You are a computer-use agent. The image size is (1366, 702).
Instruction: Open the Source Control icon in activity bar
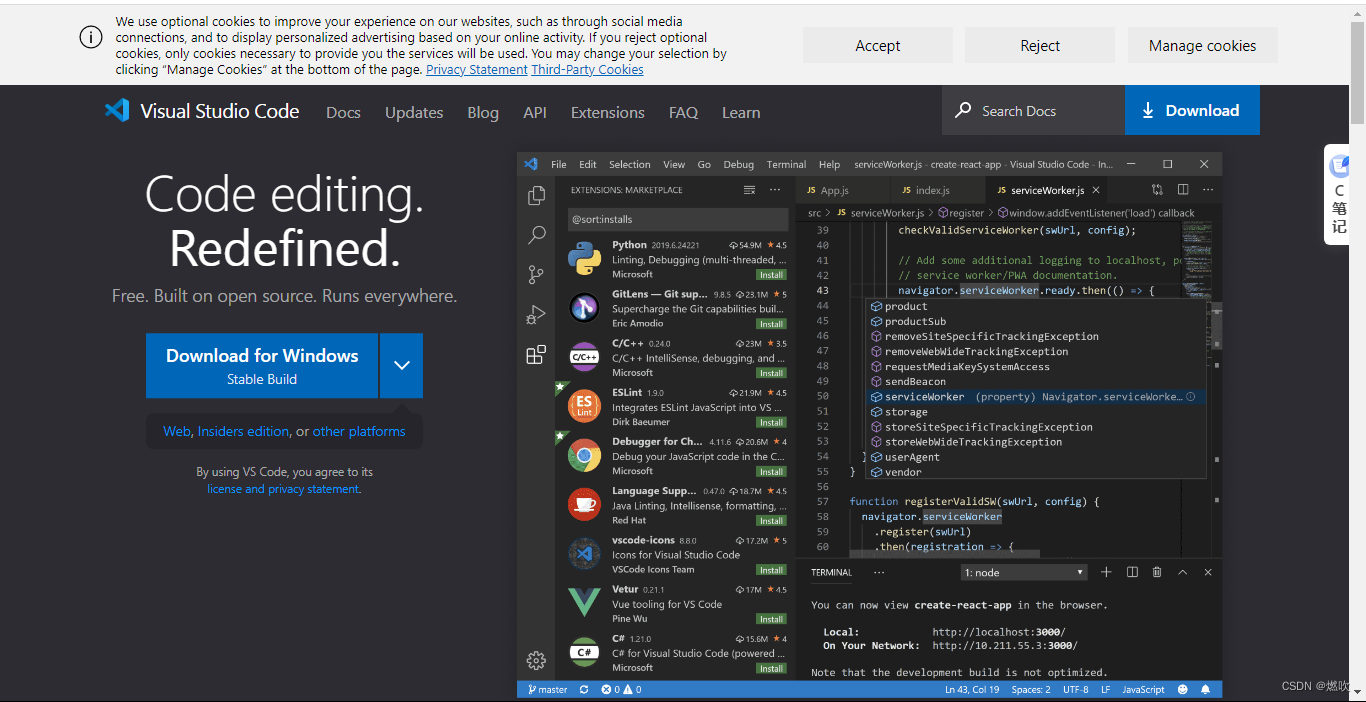point(536,275)
